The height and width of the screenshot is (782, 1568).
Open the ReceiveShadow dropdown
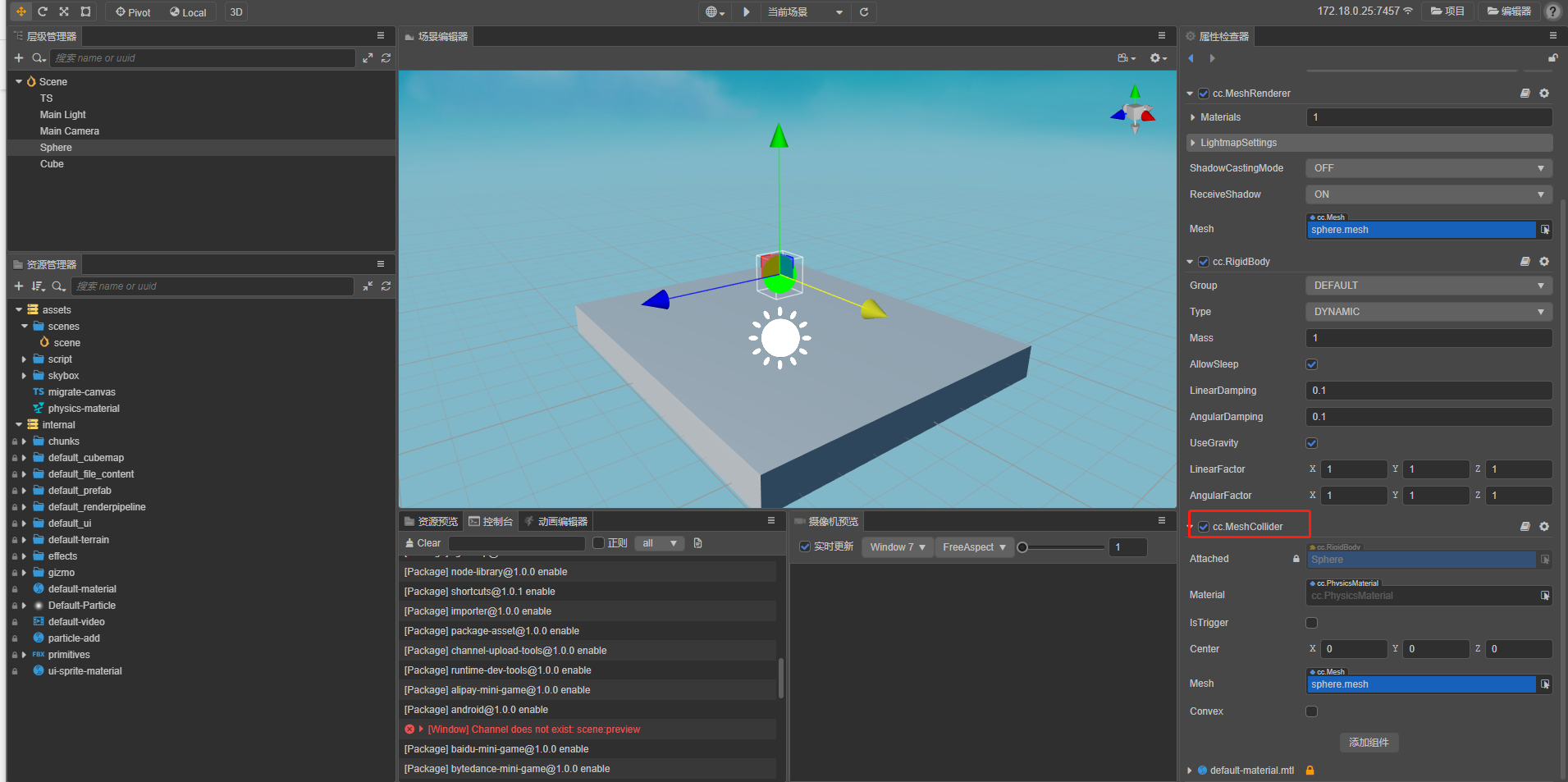[1429, 194]
